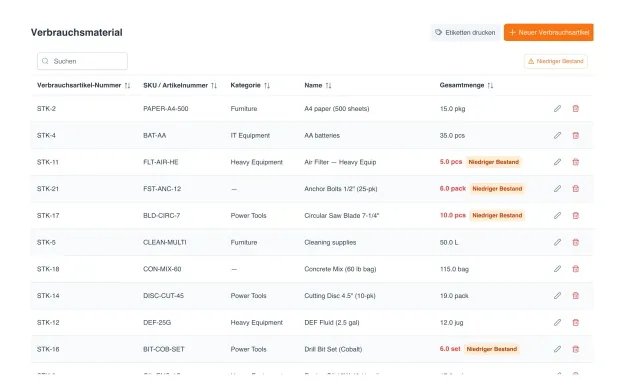Click Niedriger Bestand badge on STK-21 row

pos(497,189)
